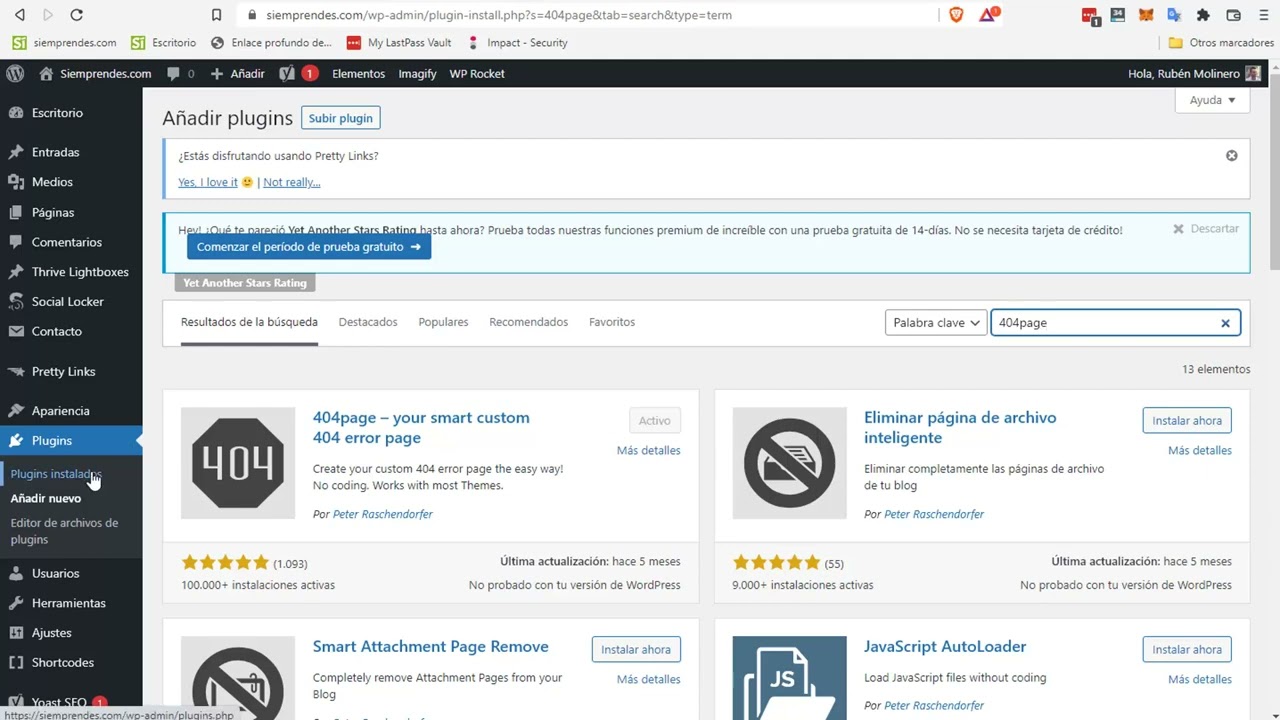Open the browser extensions puzzle icon
Image resolution: width=1280 pixels, height=720 pixels.
pyautogui.click(x=1203, y=15)
